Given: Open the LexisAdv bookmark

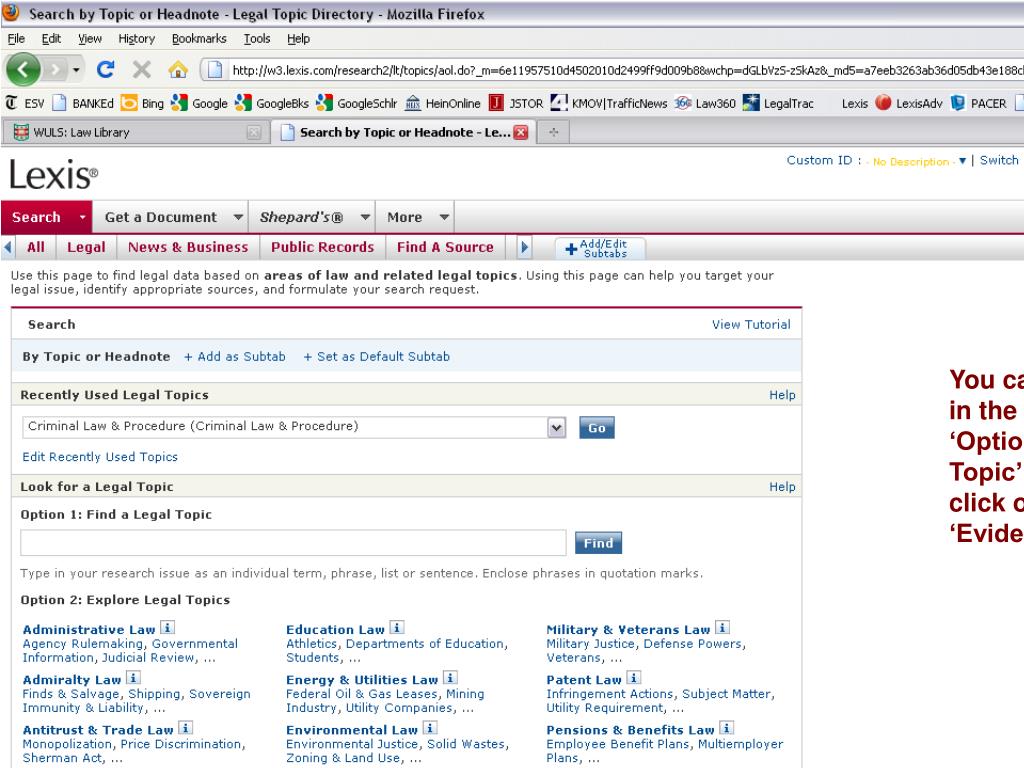Looking at the screenshot, I should click(x=909, y=103).
